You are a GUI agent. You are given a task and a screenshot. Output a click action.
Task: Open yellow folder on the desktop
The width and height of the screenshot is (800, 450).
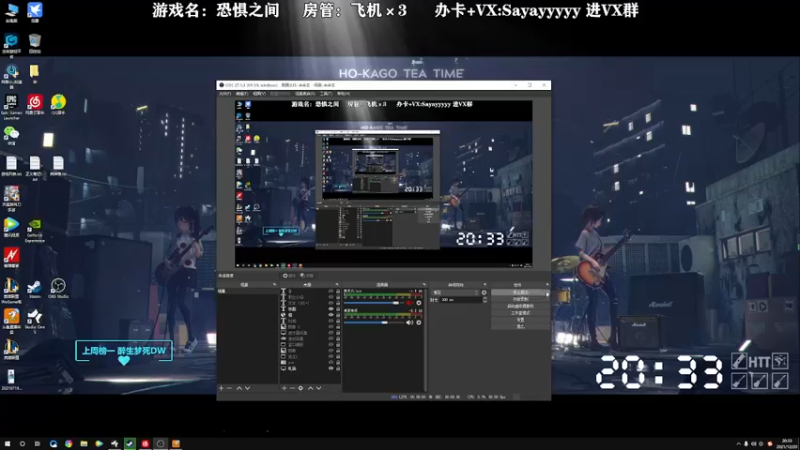(x=34, y=72)
